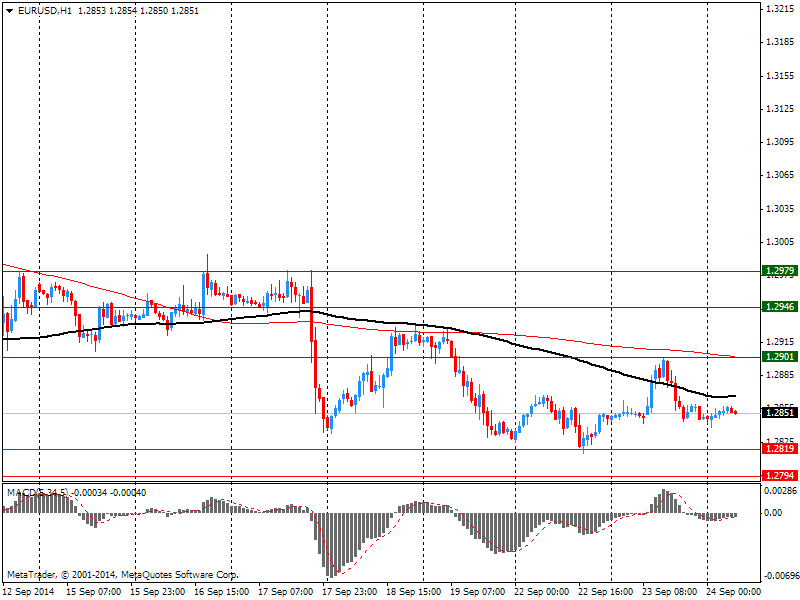Click the 15 Sep 07:00 time axis label

pos(94,592)
